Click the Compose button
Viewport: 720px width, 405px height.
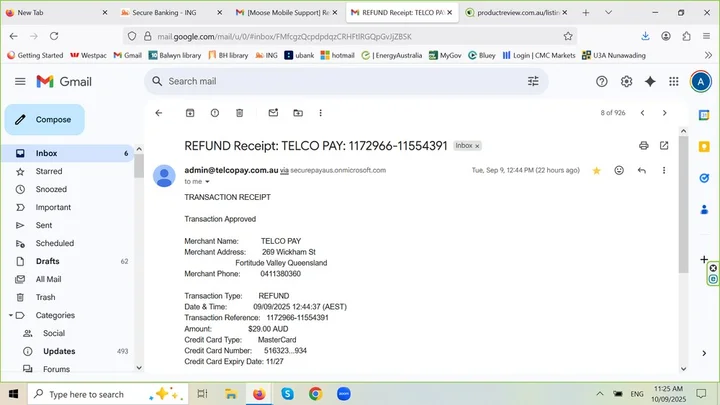click(44, 120)
